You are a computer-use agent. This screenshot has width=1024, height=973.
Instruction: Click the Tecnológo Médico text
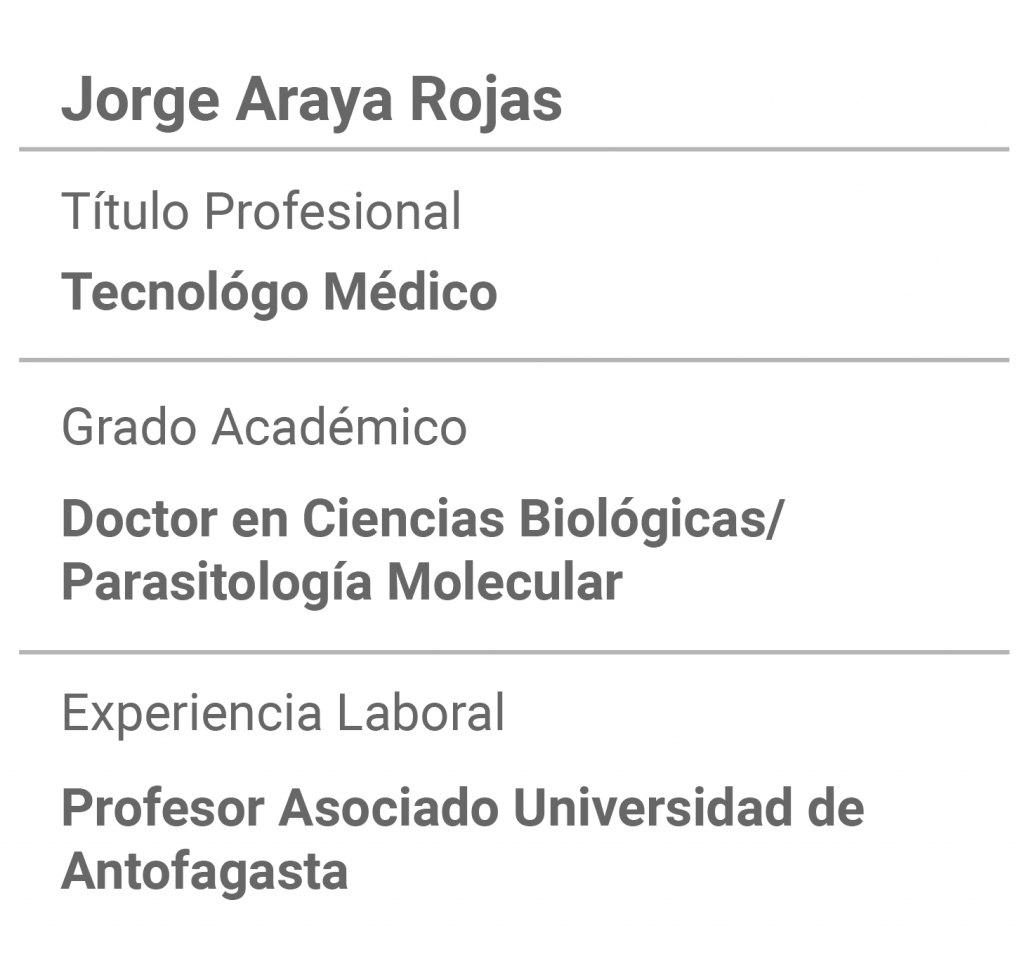[x=280, y=292]
